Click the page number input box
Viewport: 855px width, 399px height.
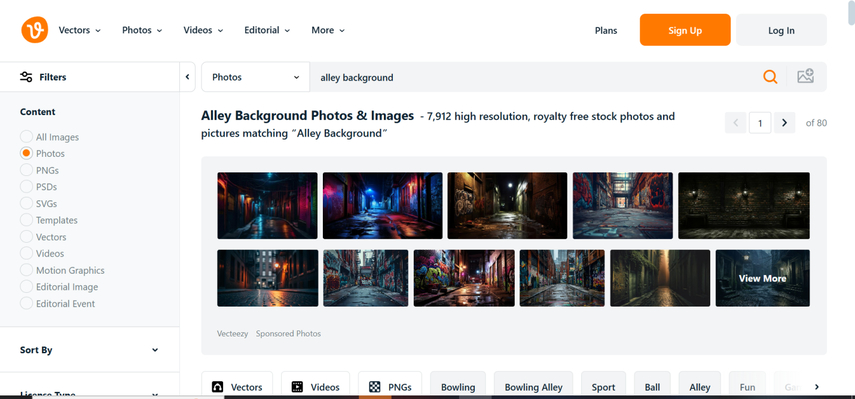pyautogui.click(x=760, y=123)
